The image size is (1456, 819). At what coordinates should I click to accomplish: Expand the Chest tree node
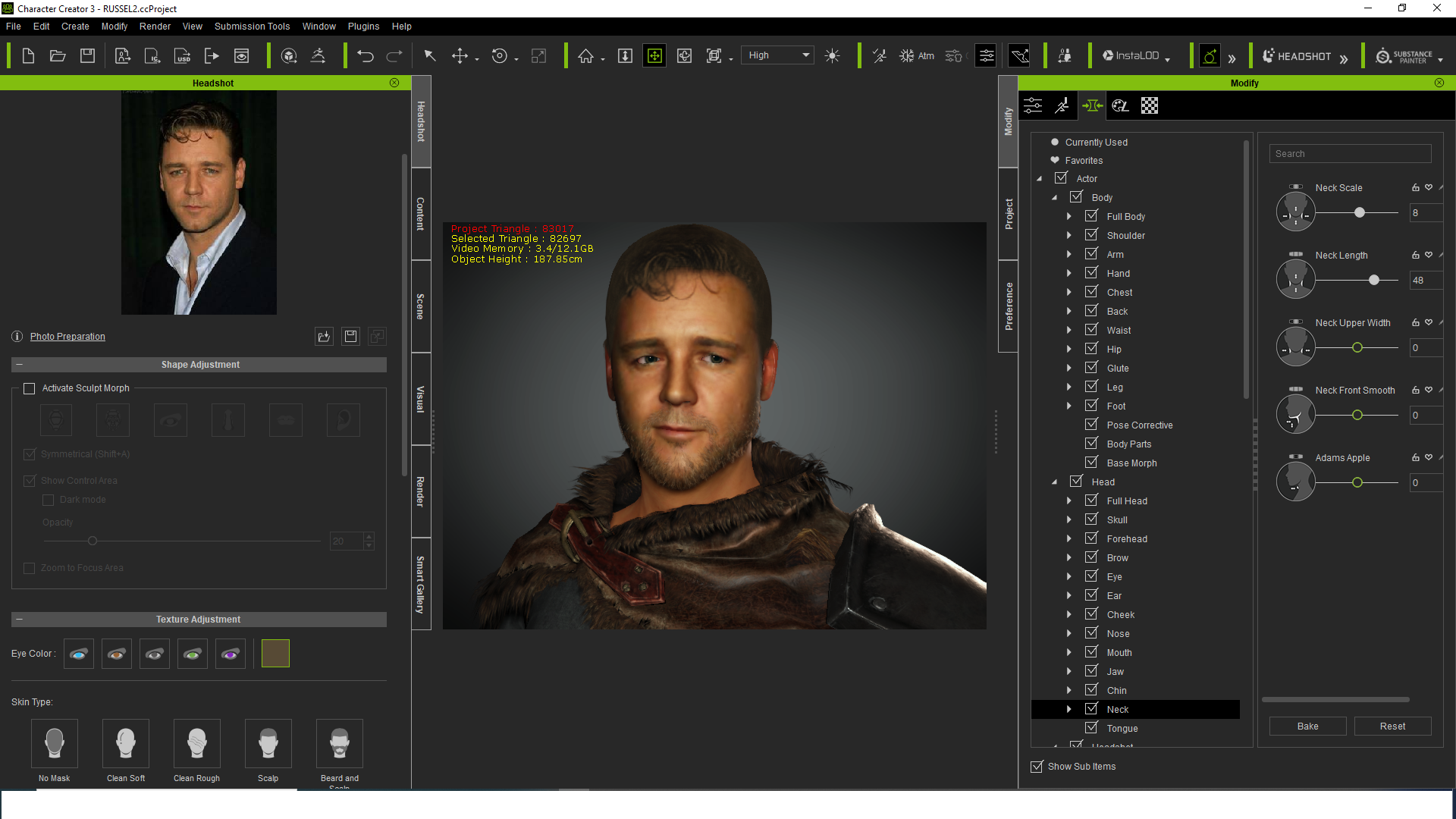click(1069, 292)
